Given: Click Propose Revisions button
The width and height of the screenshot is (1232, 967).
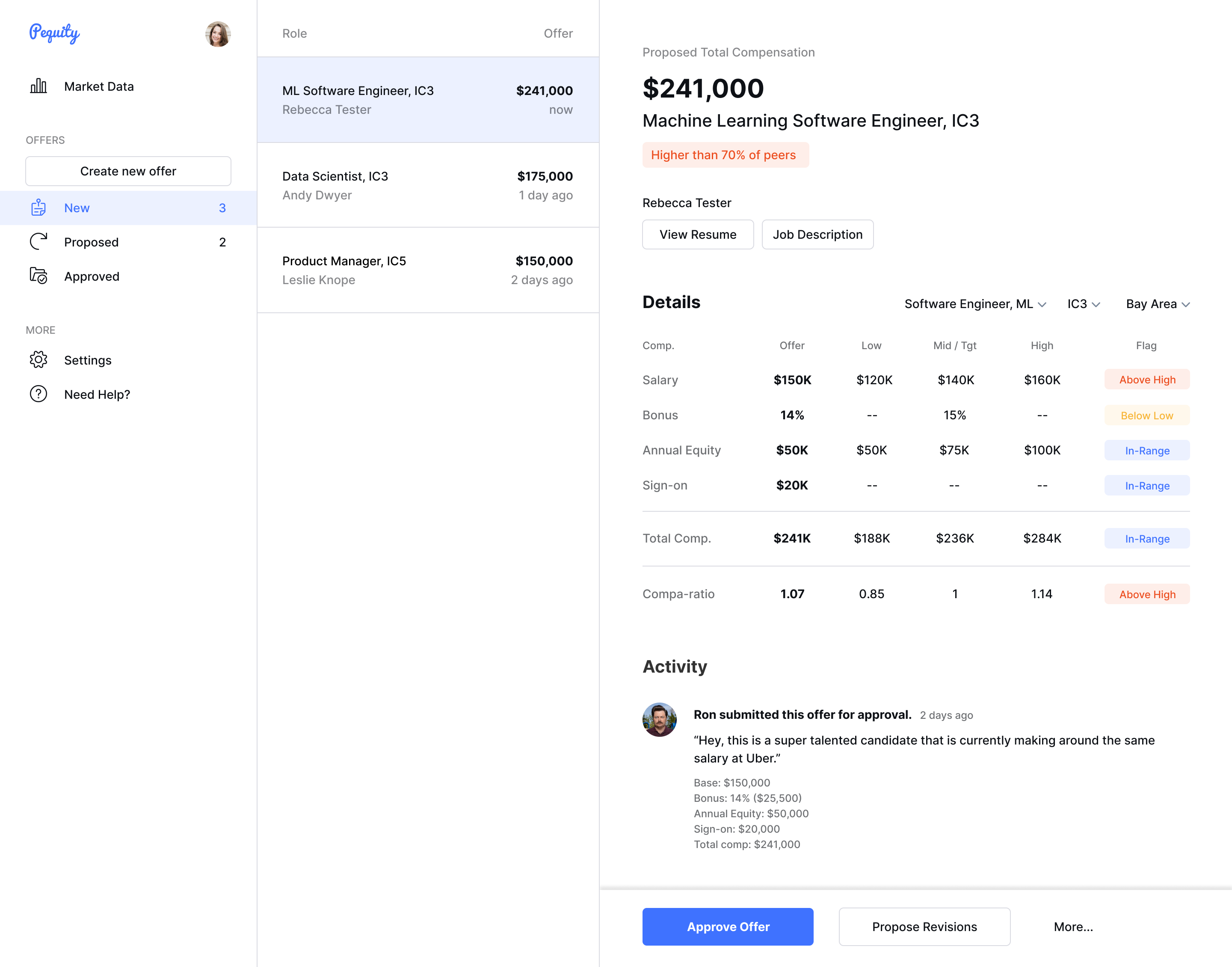Looking at the screenshot, I should [924, 927].
